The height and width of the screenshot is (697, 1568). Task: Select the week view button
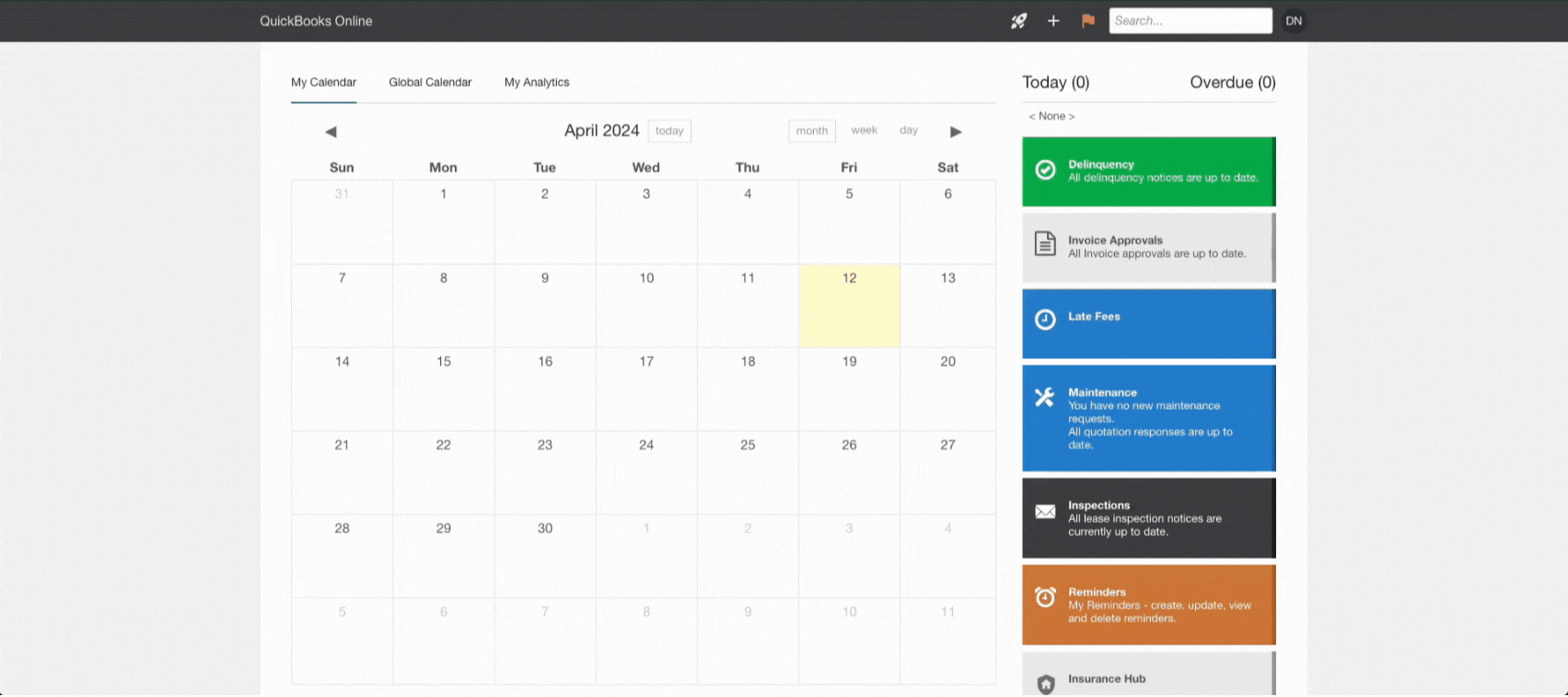(x=864, y=130)
